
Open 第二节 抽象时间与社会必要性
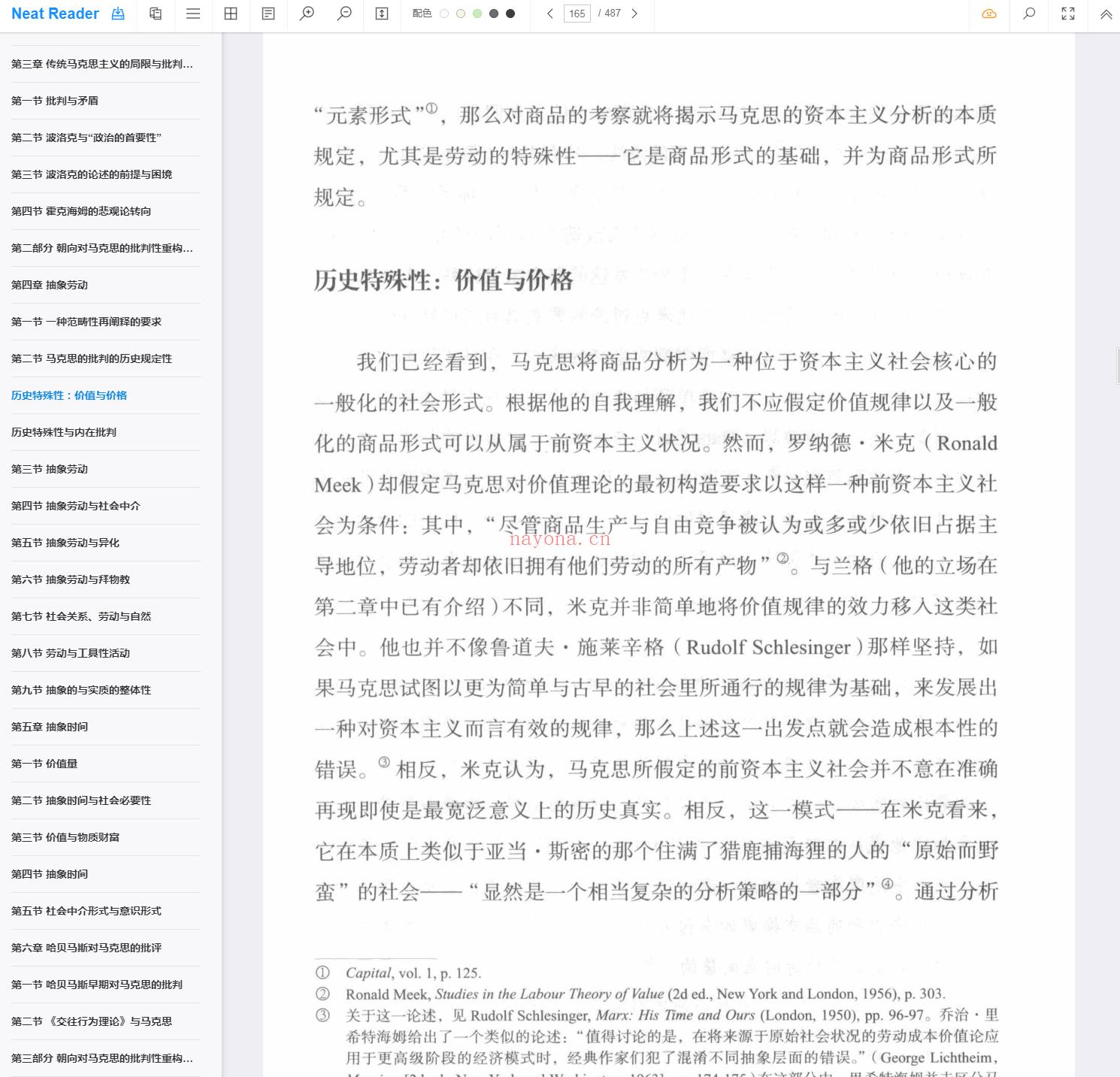pos(81,800)
